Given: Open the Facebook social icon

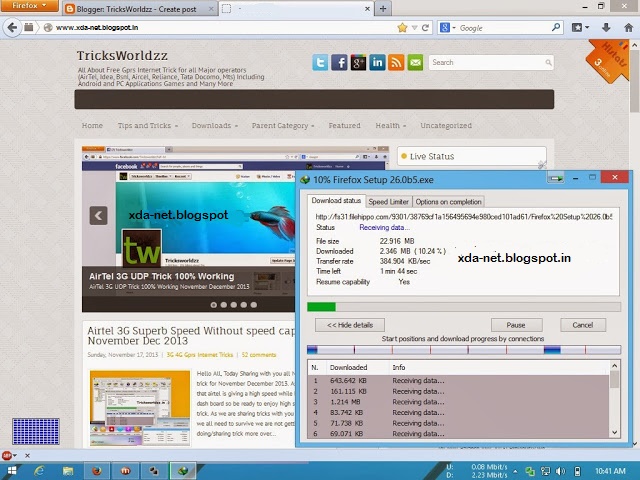Looking at the screenshot, I should 339,63.
